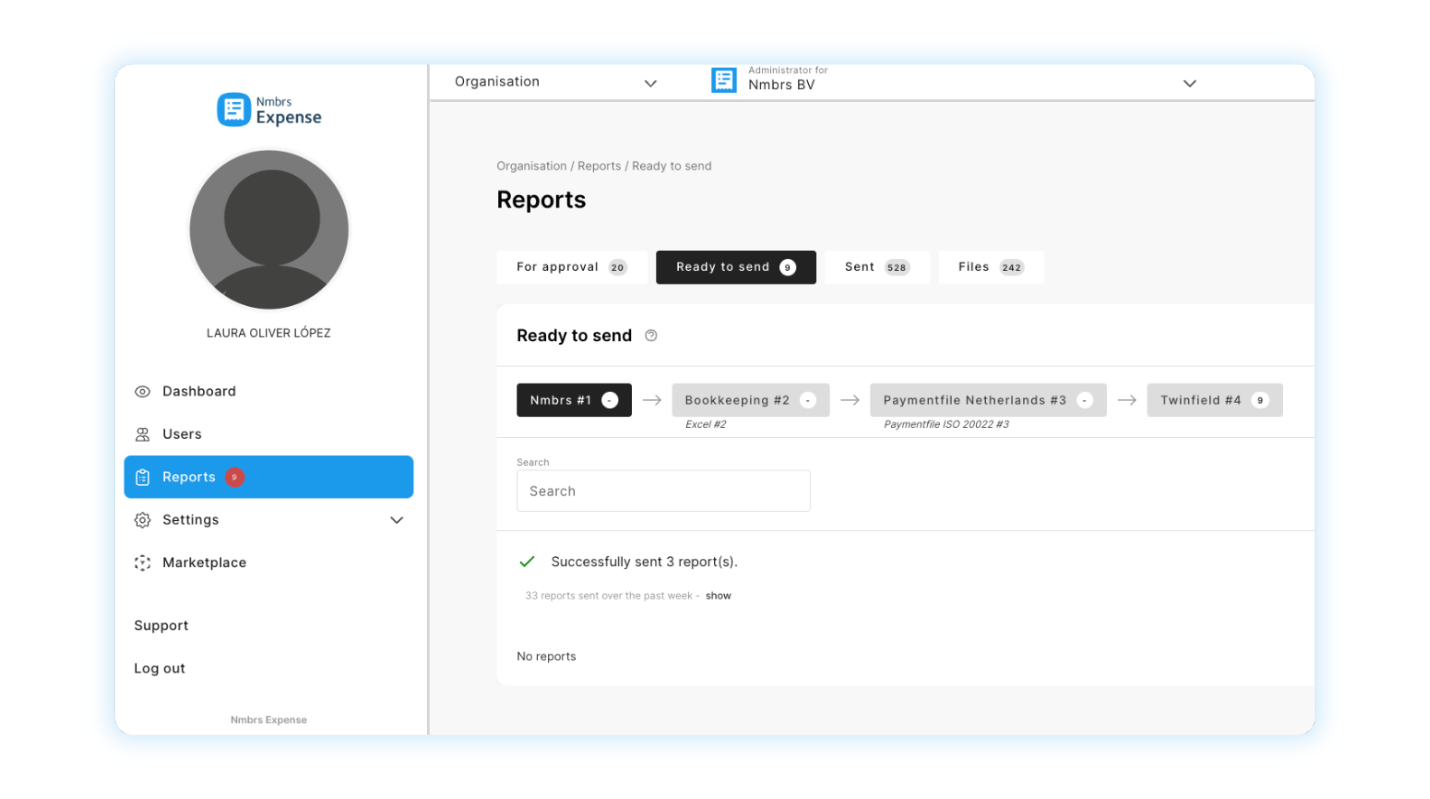Click the Paymentfile ISO 20022 #3 label
The image size is (1430, 799).
coord(946,425)
